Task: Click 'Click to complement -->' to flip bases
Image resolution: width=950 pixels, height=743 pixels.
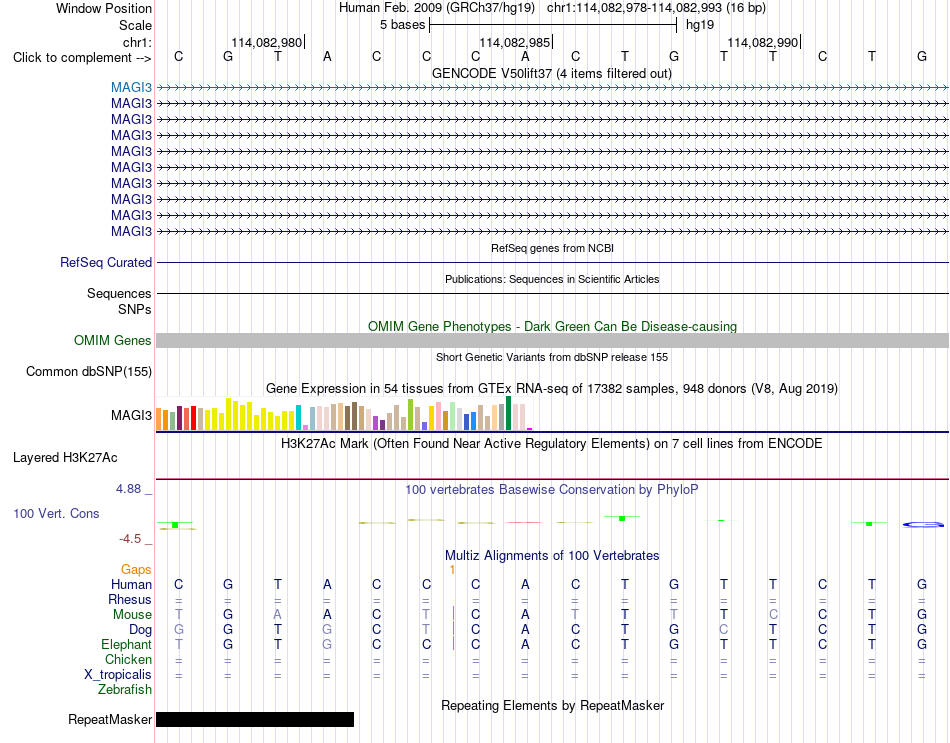Action: point(82,58)
